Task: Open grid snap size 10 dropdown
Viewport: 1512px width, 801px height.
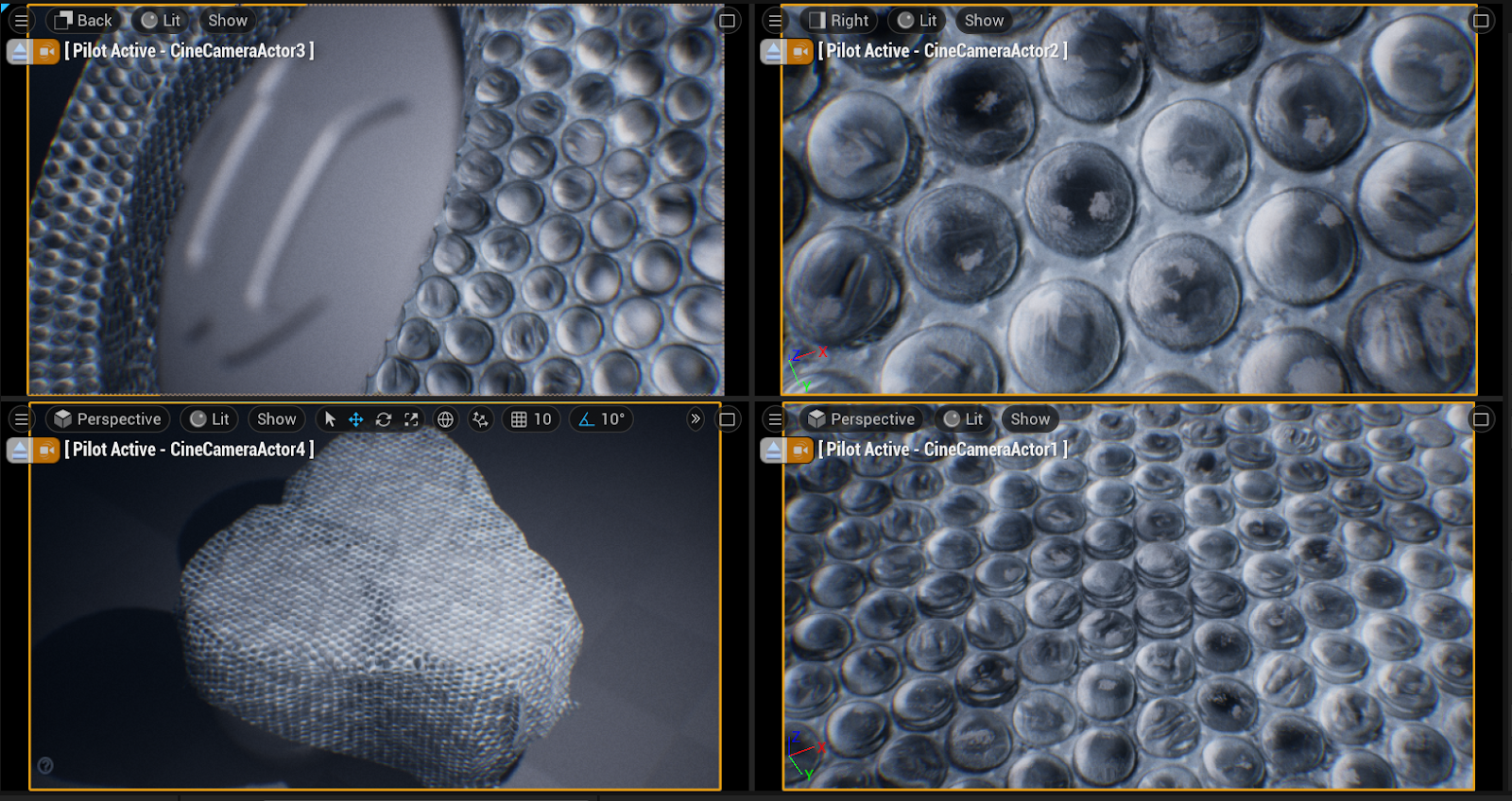Action: [x=542, y=418]
